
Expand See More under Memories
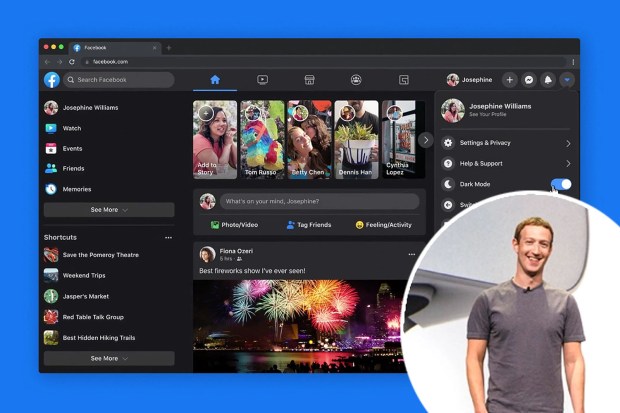[x=109, y=210]
